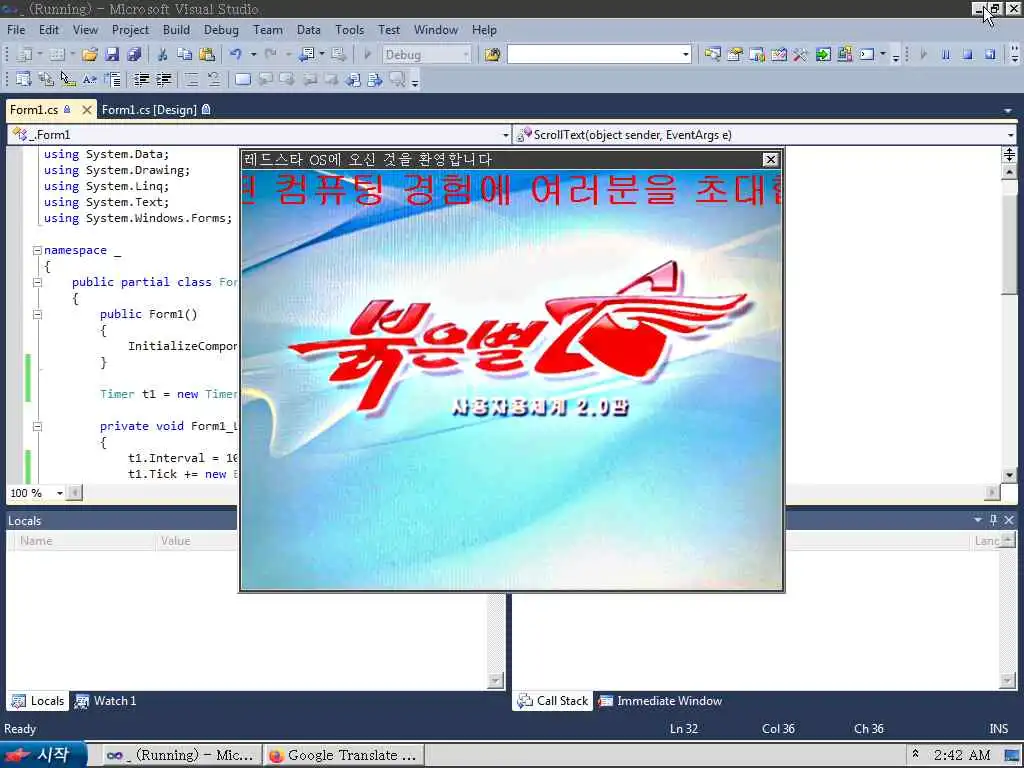Select the Call Stack tab
The image size is (1024, 768).
tap(552, 701)
